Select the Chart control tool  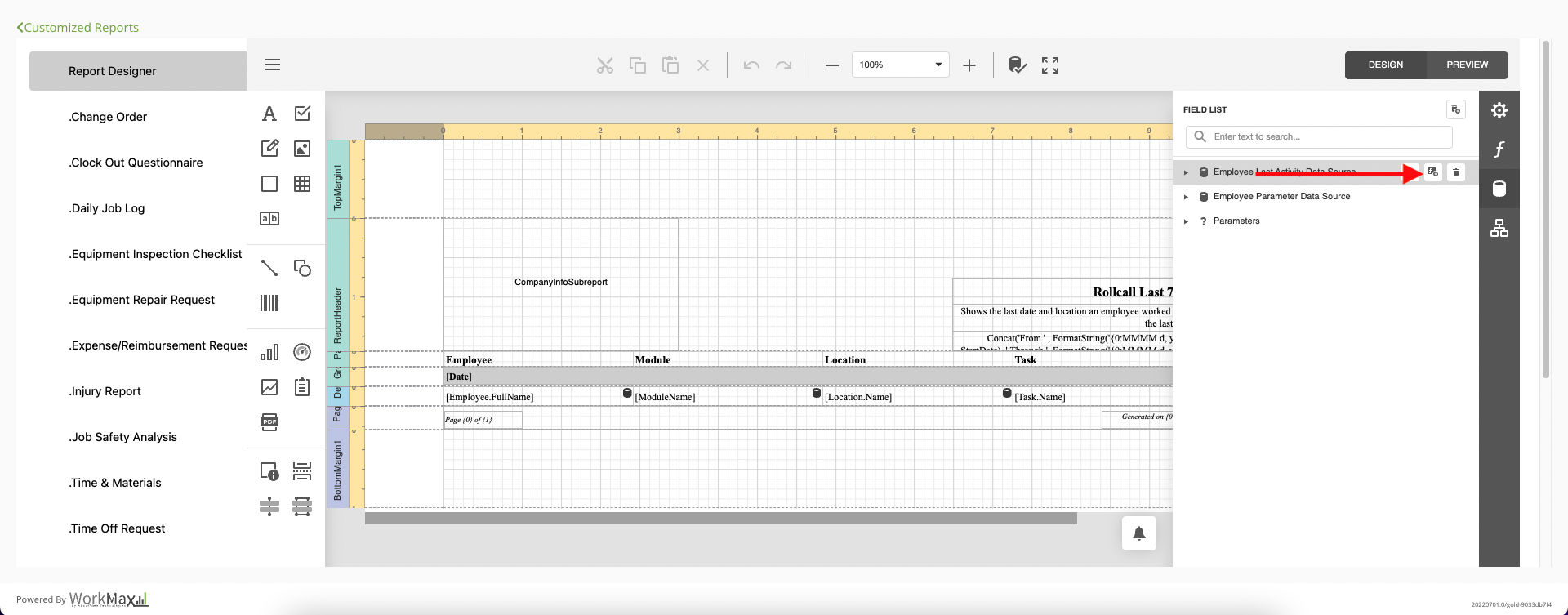pos(269,352)
